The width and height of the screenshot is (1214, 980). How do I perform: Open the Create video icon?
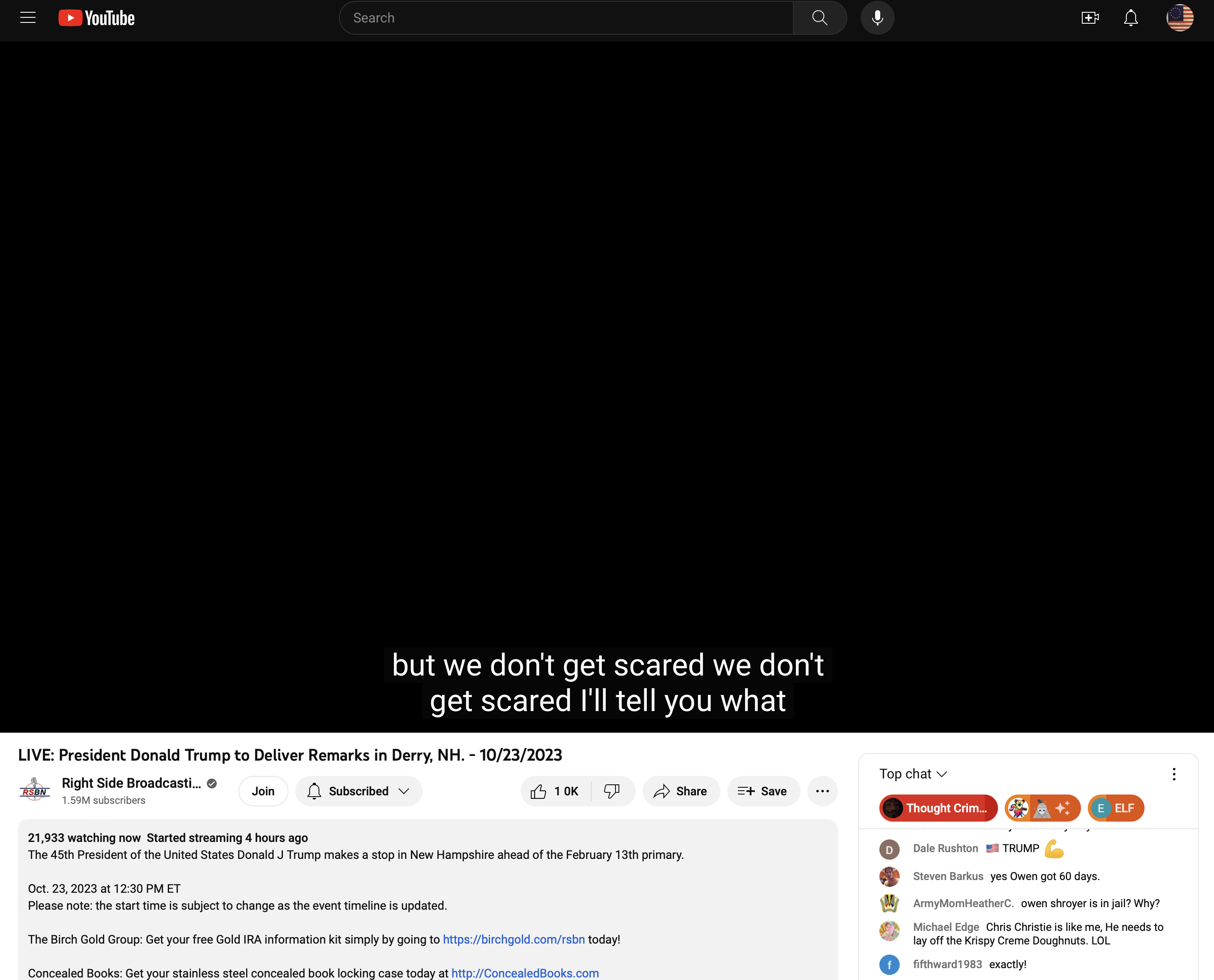(x=1089, y=18)
